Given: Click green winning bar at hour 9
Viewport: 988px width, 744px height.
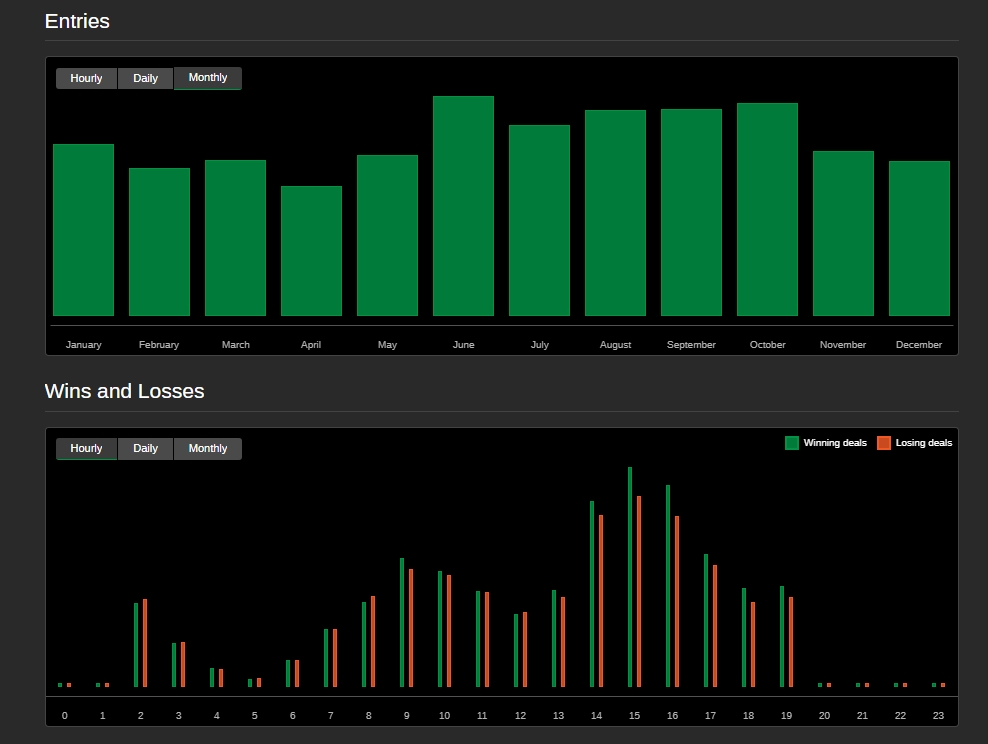Looking at the screenshot, I should click(402, 622).
